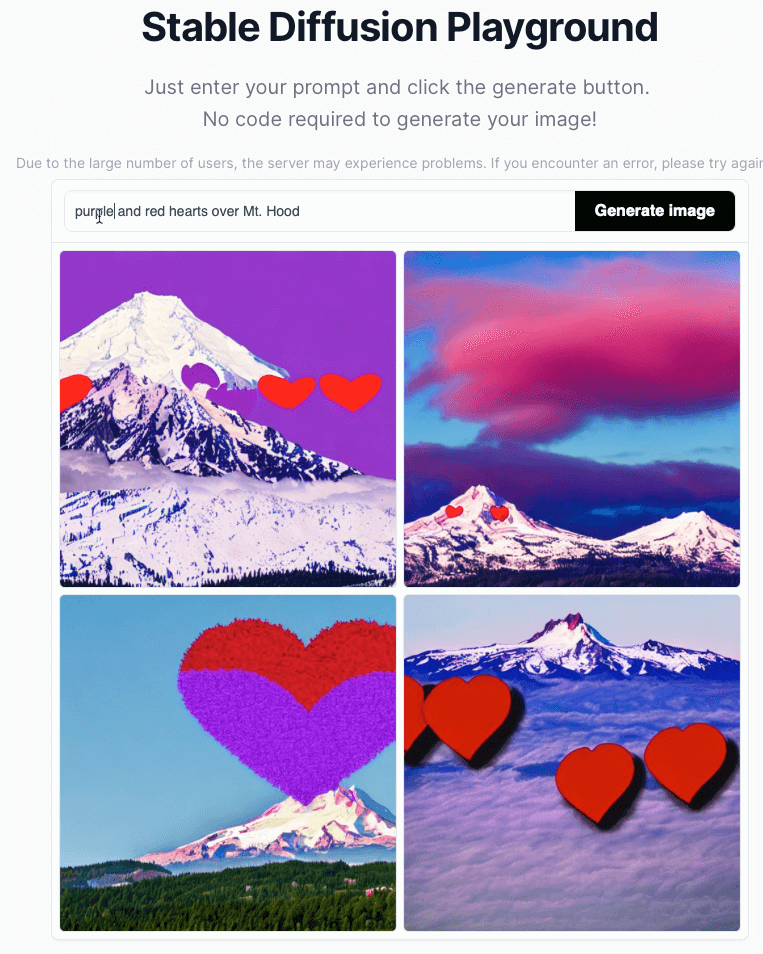Click the Generate image button
This screenshot has width=763, height=954.
coord(655,211)
